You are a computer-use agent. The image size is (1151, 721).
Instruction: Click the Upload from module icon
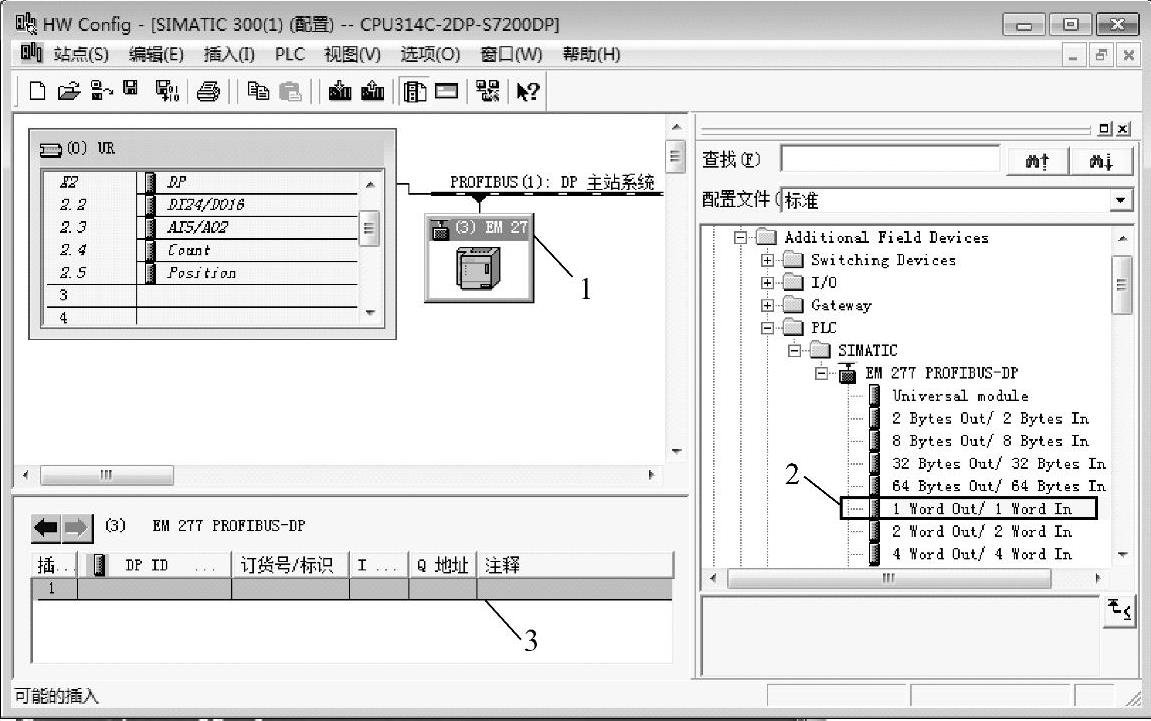(x=372, y=91)
